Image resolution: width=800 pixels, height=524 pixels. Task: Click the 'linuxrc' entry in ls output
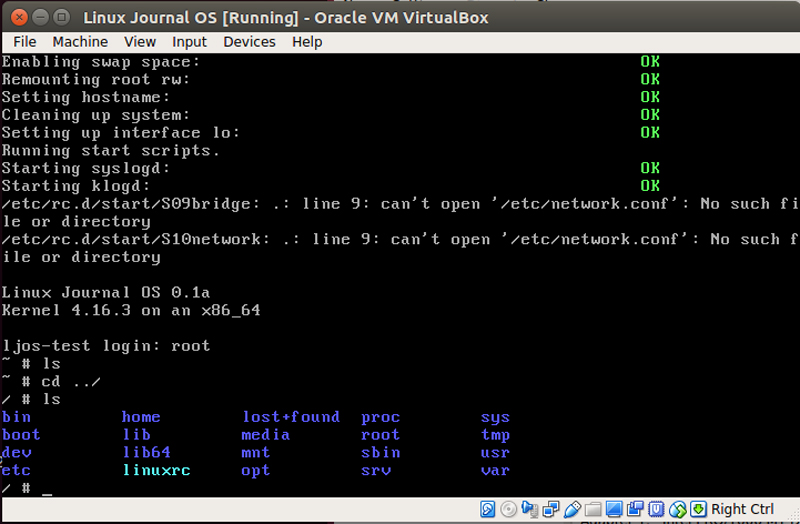(157, 470)
